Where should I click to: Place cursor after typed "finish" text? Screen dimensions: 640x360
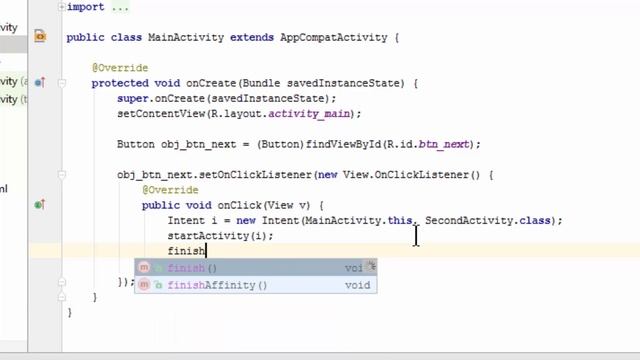[x=206, y=251]
